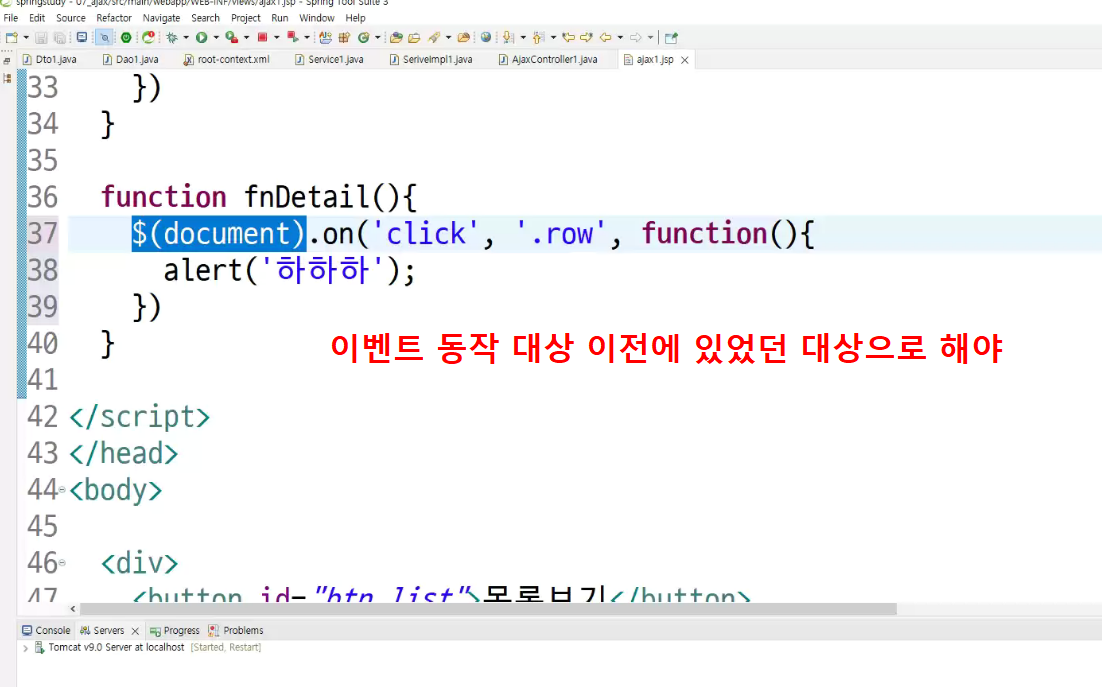Switch to the Dto1.java editor tab
Image resolution: width=1102 pixels, height=687 pixels.
coord(49,60)
